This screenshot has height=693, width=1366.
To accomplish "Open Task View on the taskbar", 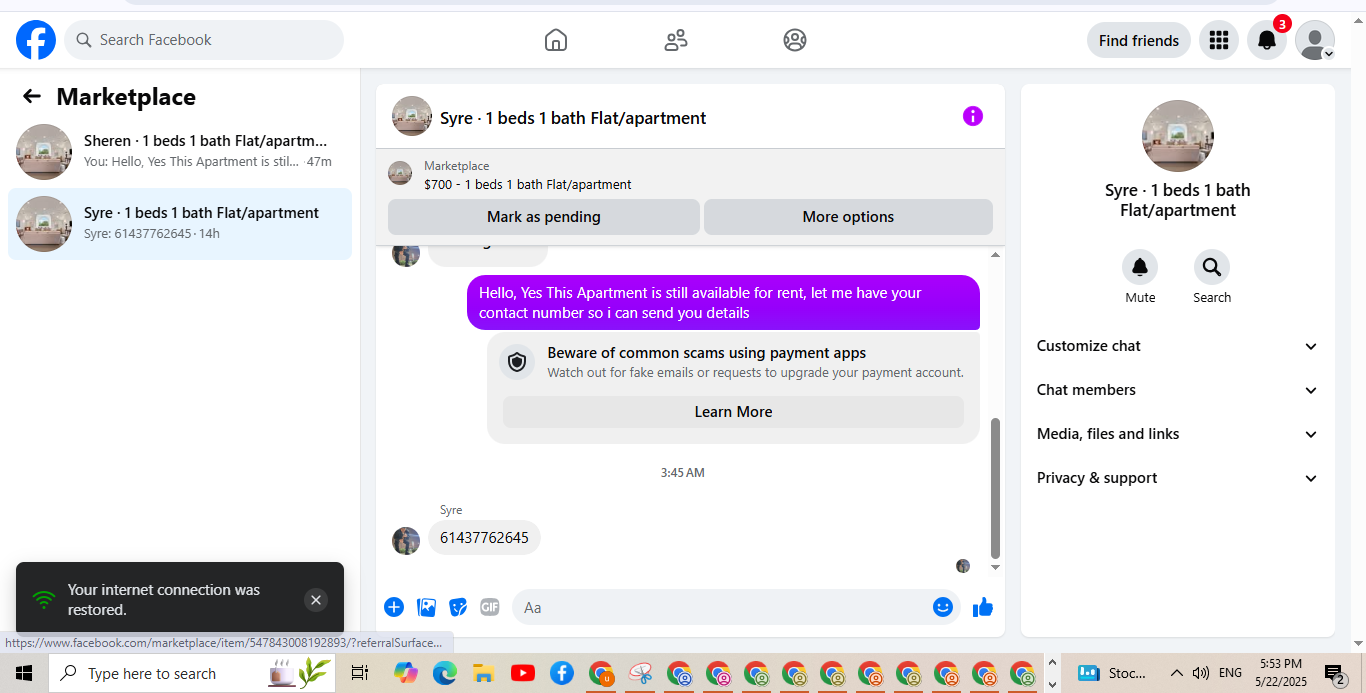I will pos(360,673).
